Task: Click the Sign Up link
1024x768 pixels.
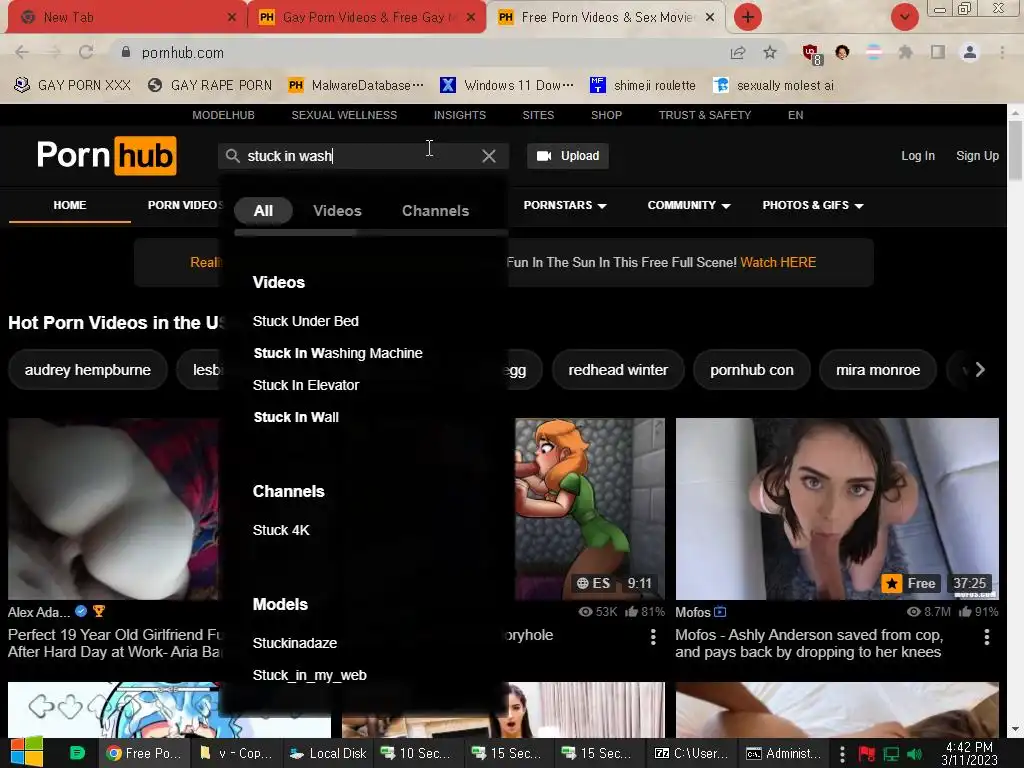Action: click(977, 156)
